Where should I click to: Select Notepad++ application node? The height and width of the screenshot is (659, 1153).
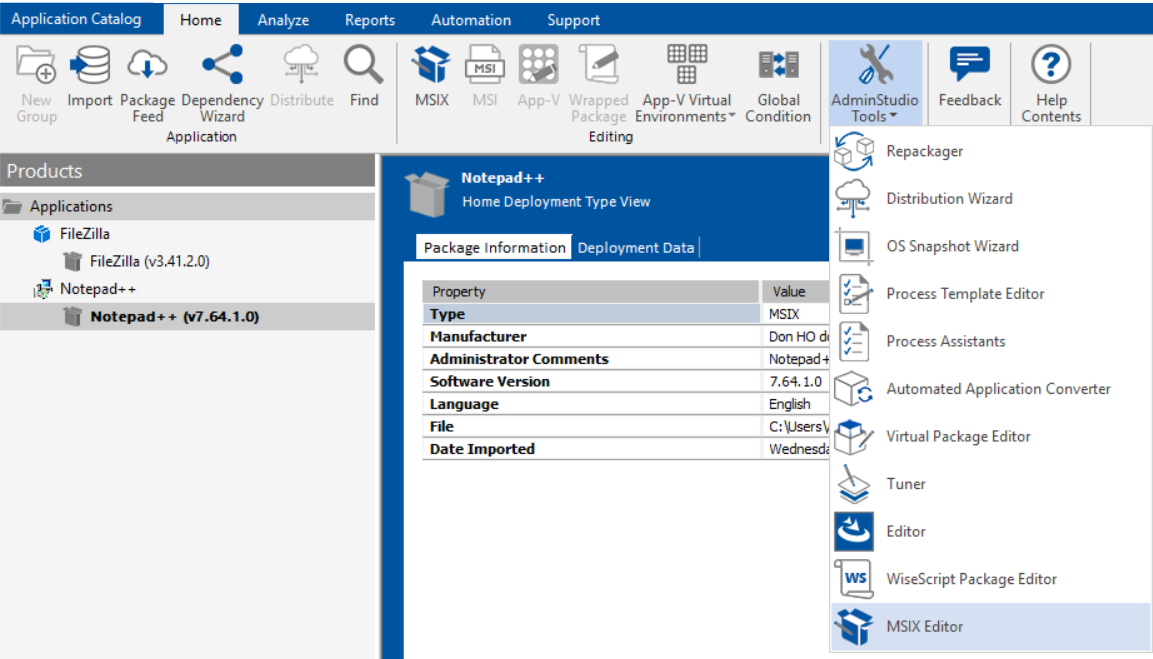pos(98,289)
